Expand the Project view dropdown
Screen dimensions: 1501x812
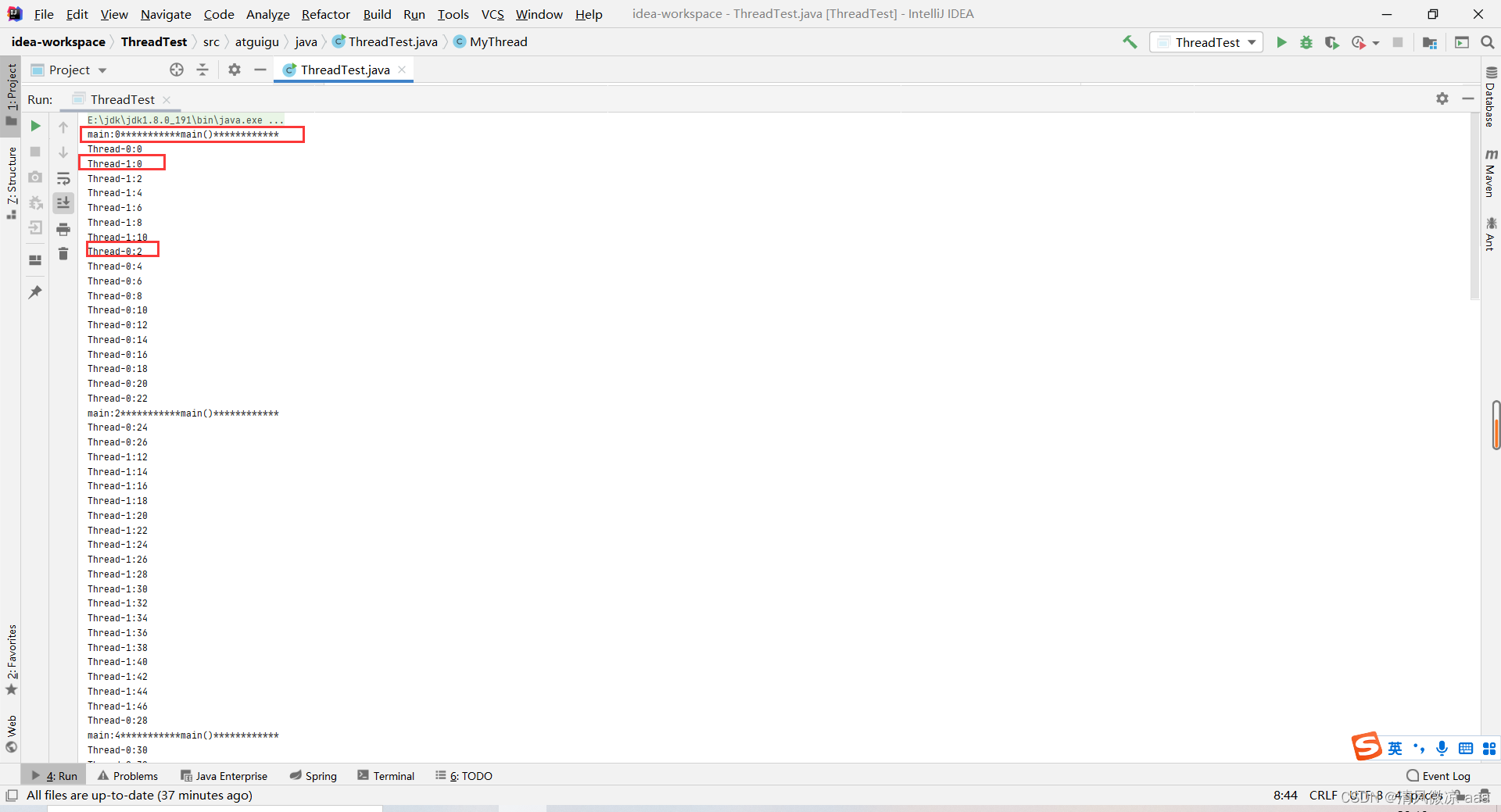[102, 70]
